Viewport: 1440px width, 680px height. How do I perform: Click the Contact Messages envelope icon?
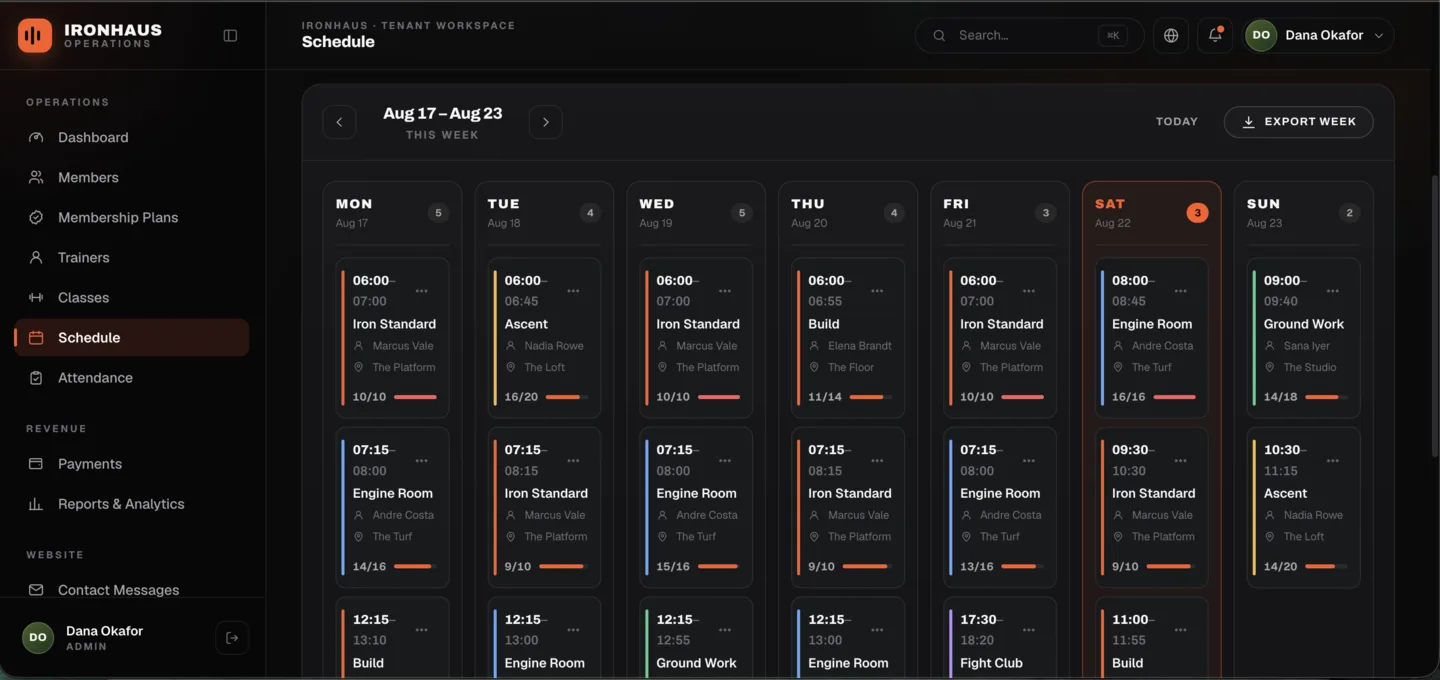36,590
